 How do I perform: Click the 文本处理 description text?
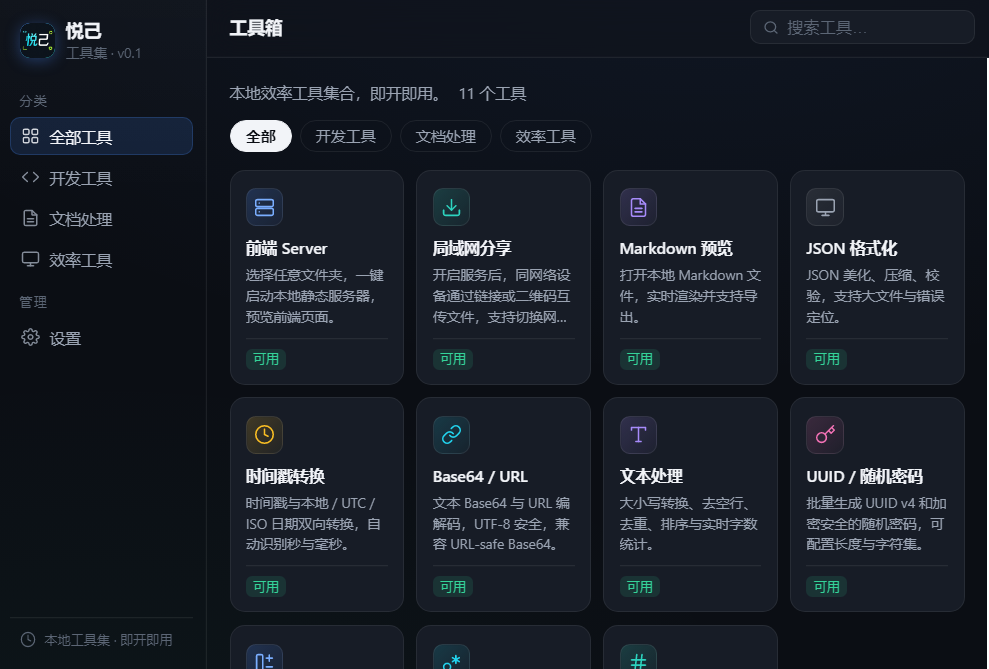pos(688,523)
